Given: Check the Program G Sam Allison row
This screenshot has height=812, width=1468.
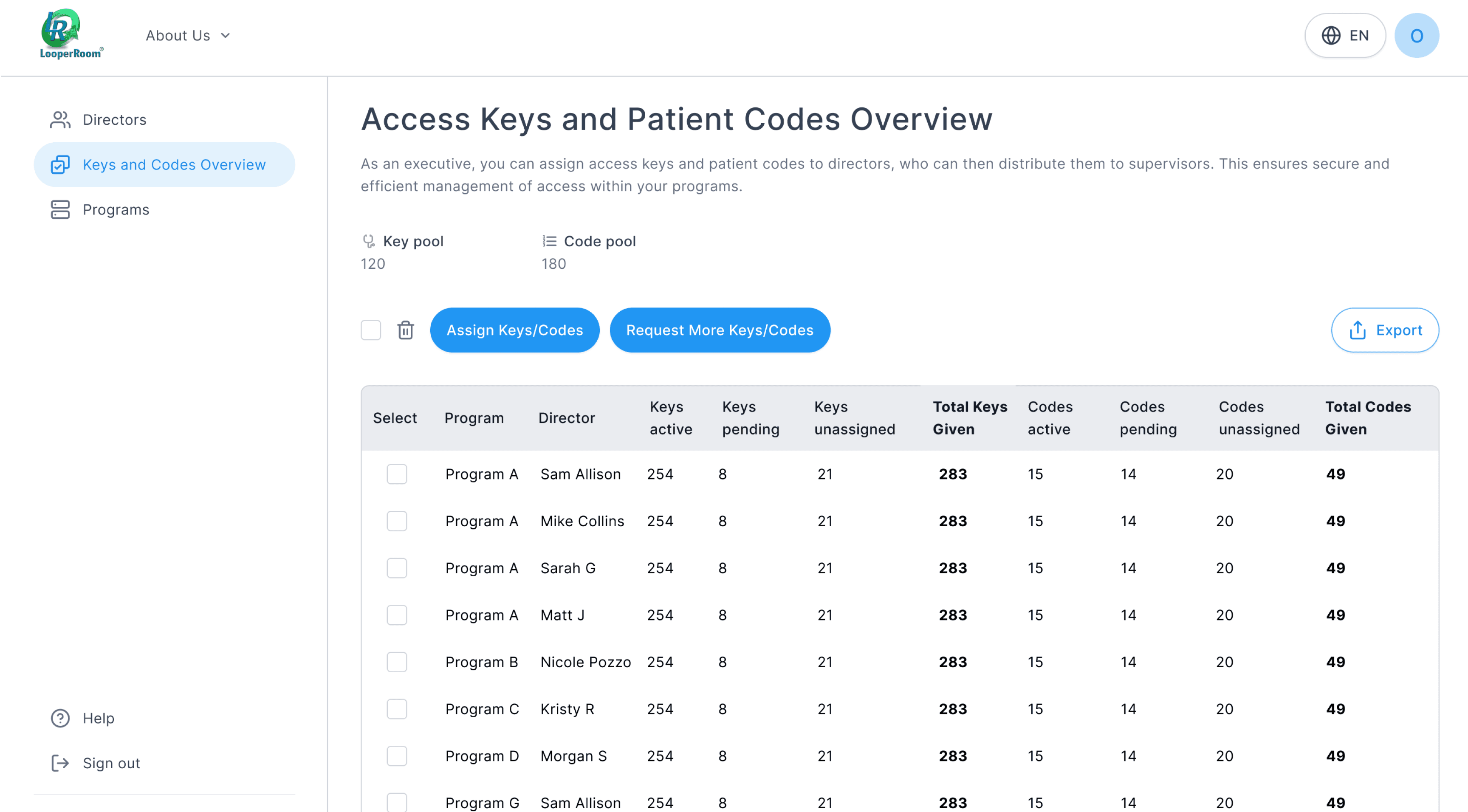Looking at the screenshot, I should pos(397,802).
